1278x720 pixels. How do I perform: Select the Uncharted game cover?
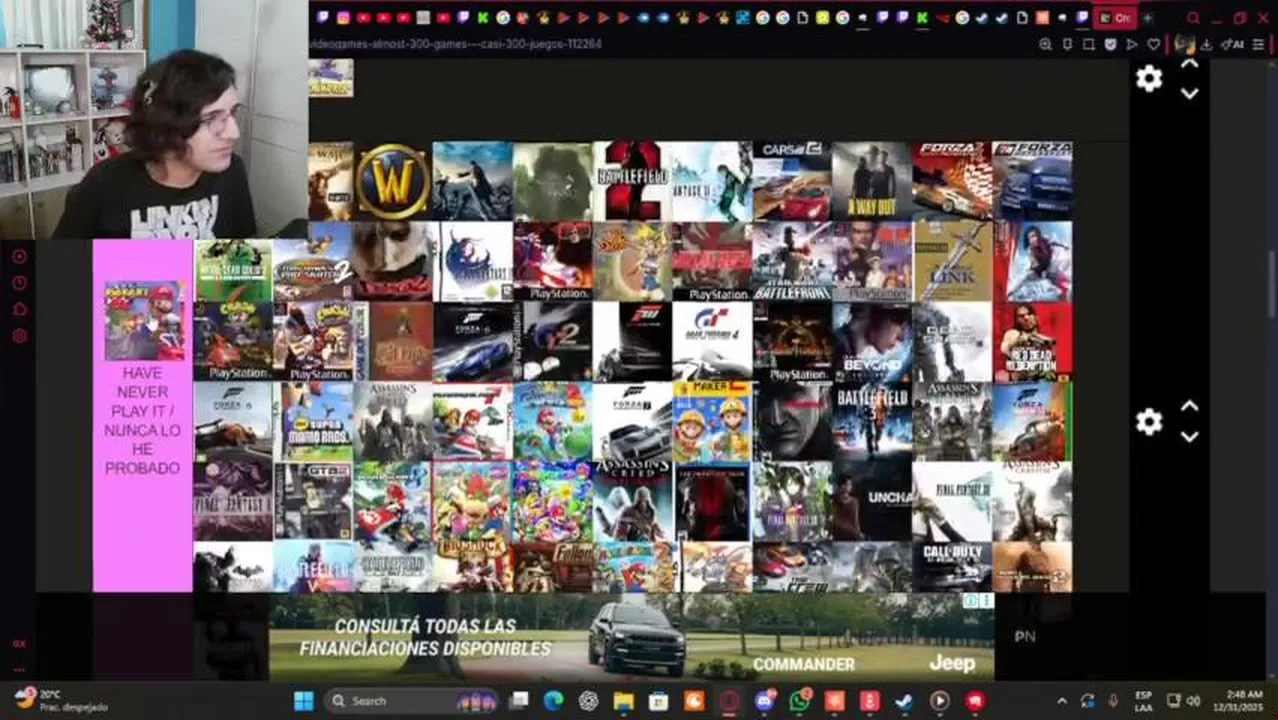pos(872,501)
